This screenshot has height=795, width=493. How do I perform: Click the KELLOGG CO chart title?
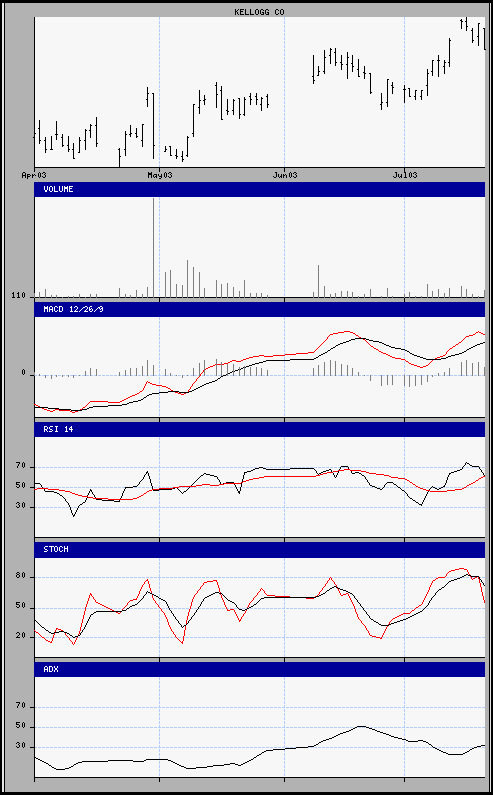coord(259,12)
